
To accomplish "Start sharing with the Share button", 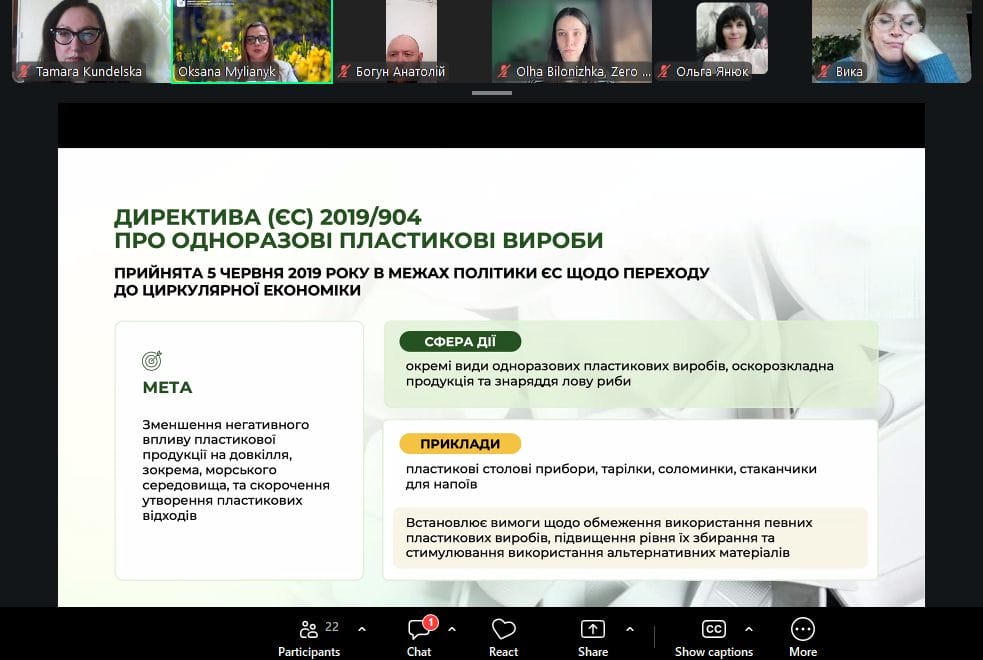I will point(592,636).
